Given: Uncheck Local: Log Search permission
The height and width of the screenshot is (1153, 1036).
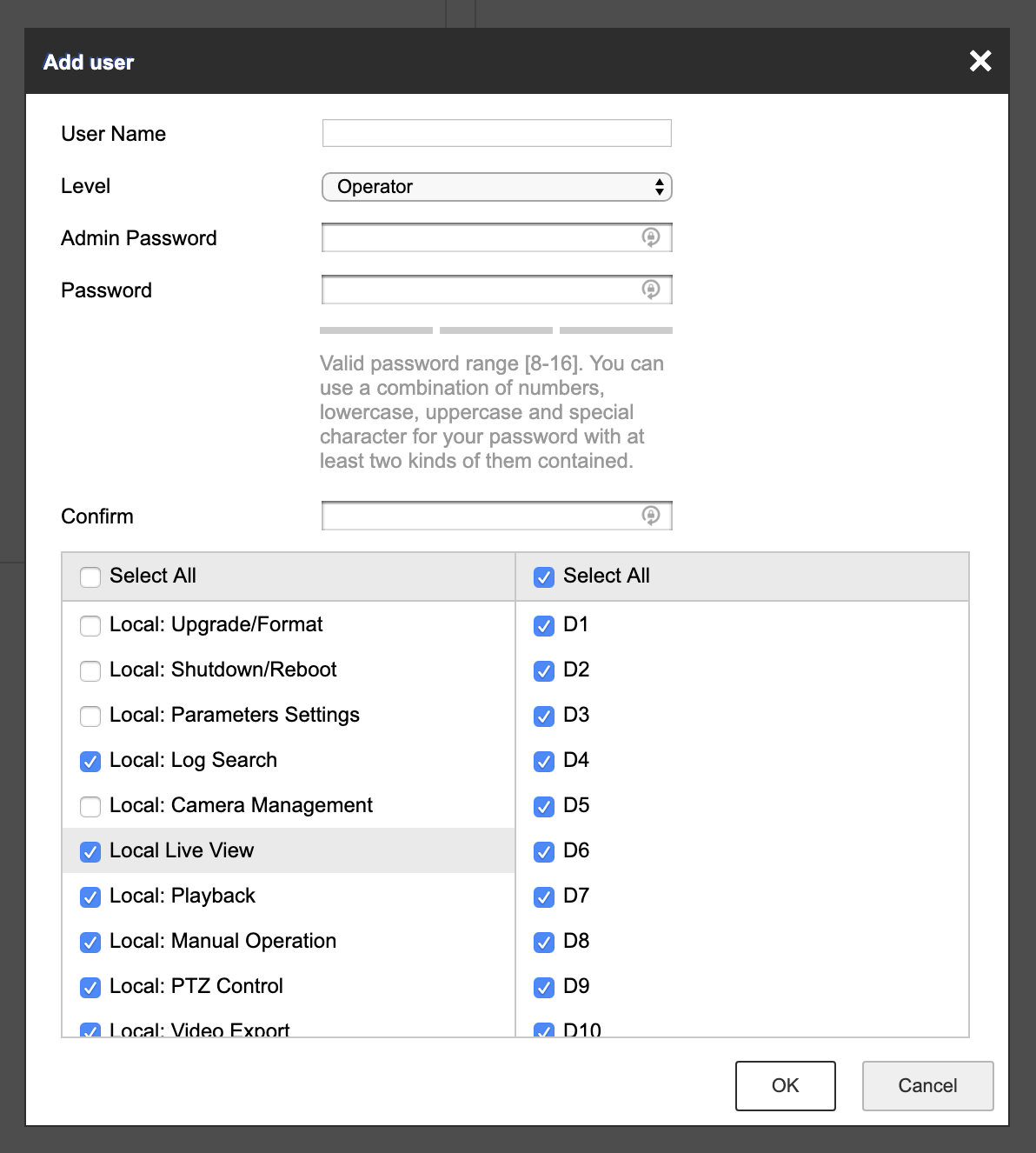Looking at the screenshot, I should [x=90, y=762].
